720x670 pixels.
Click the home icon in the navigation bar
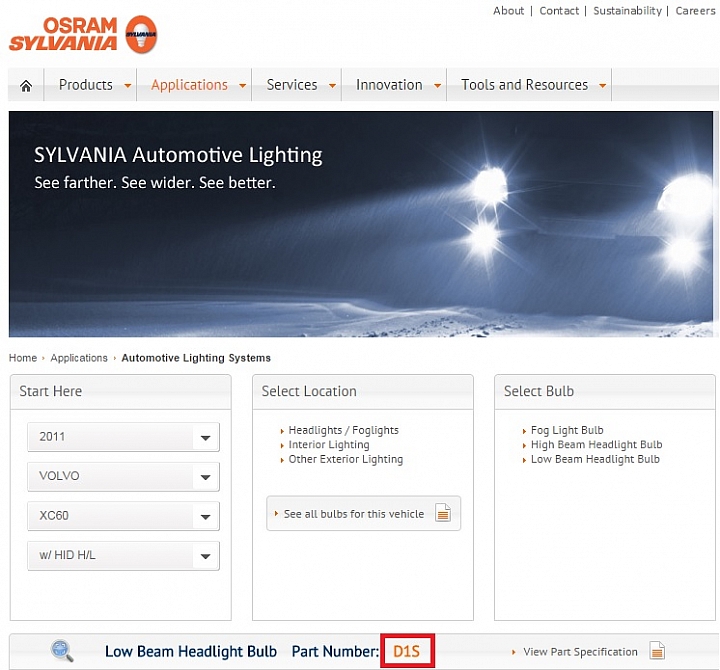coord(26,85)
